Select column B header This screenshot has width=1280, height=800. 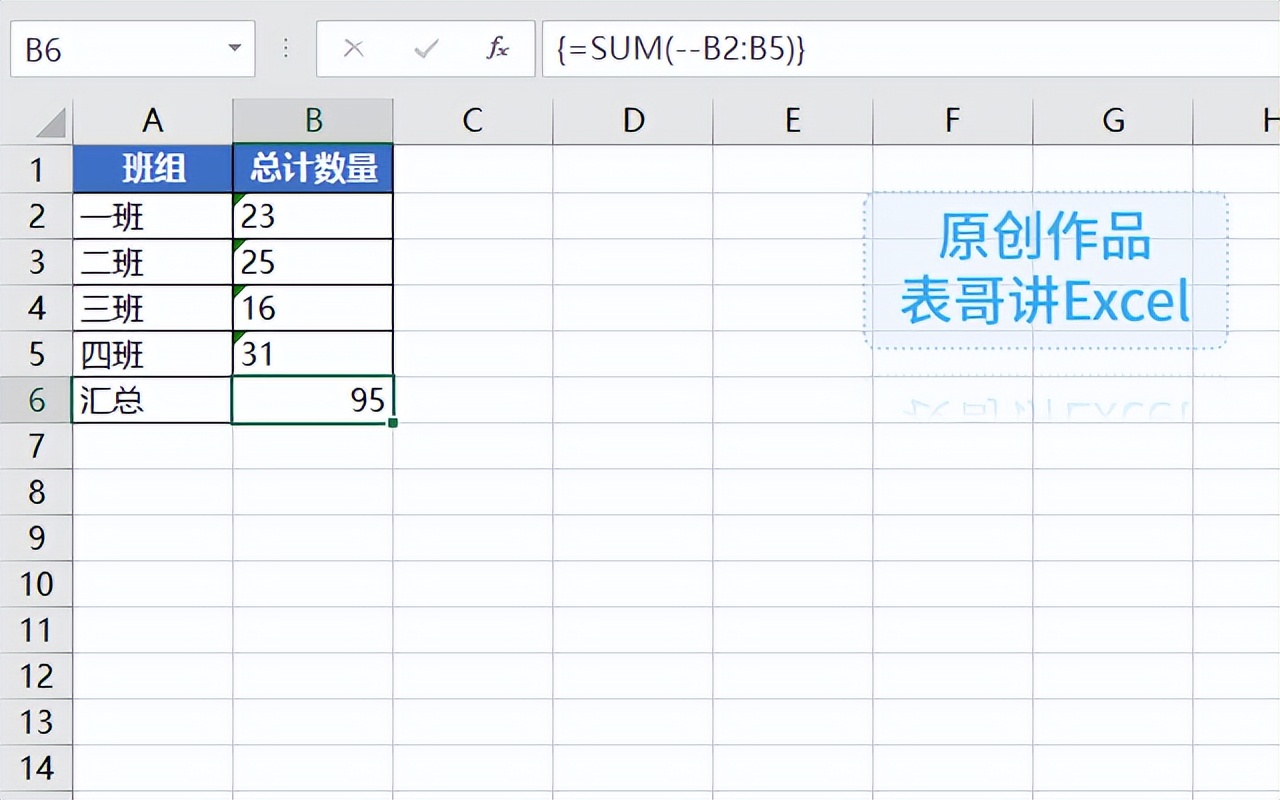point(313,121)
